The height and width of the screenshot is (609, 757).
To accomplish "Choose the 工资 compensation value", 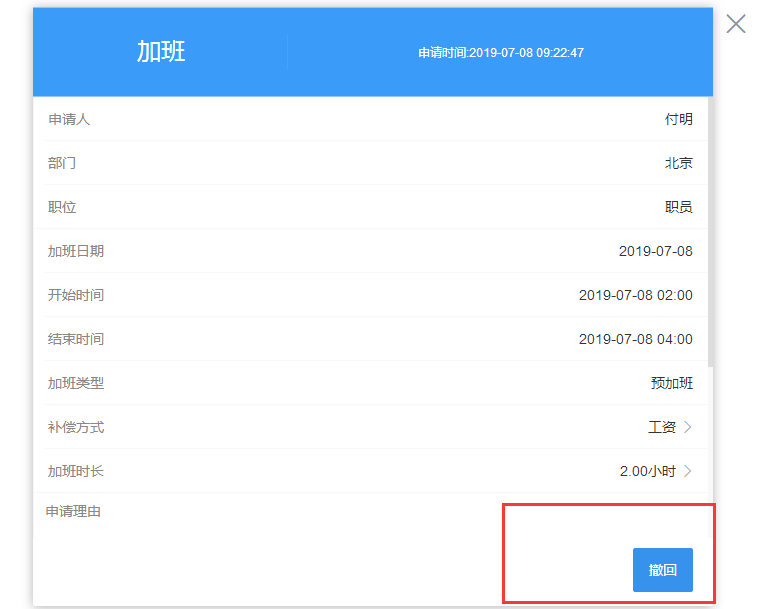I will [662, 427].
